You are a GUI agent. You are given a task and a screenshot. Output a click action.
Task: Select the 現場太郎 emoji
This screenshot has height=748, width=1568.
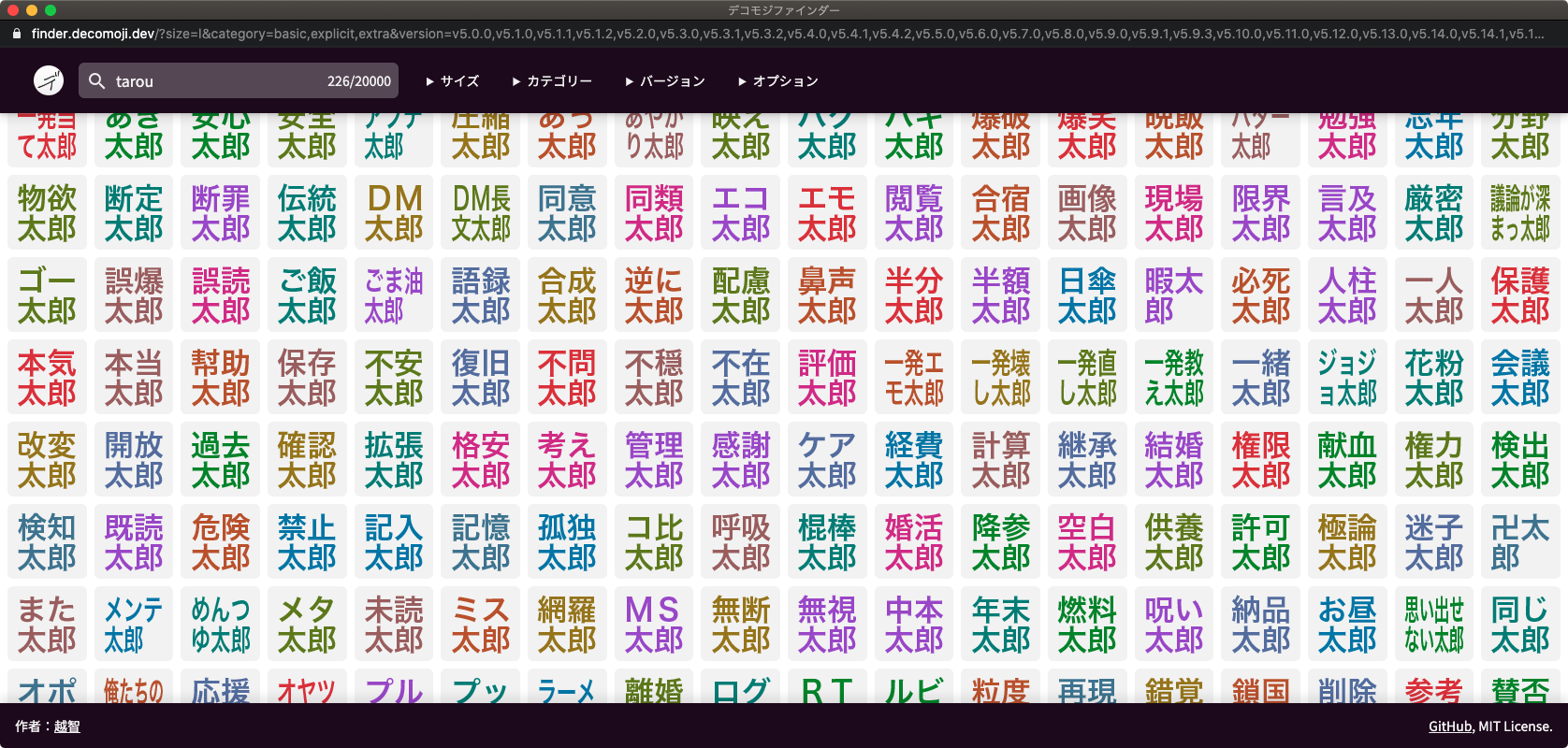(x=1174, y=213)
